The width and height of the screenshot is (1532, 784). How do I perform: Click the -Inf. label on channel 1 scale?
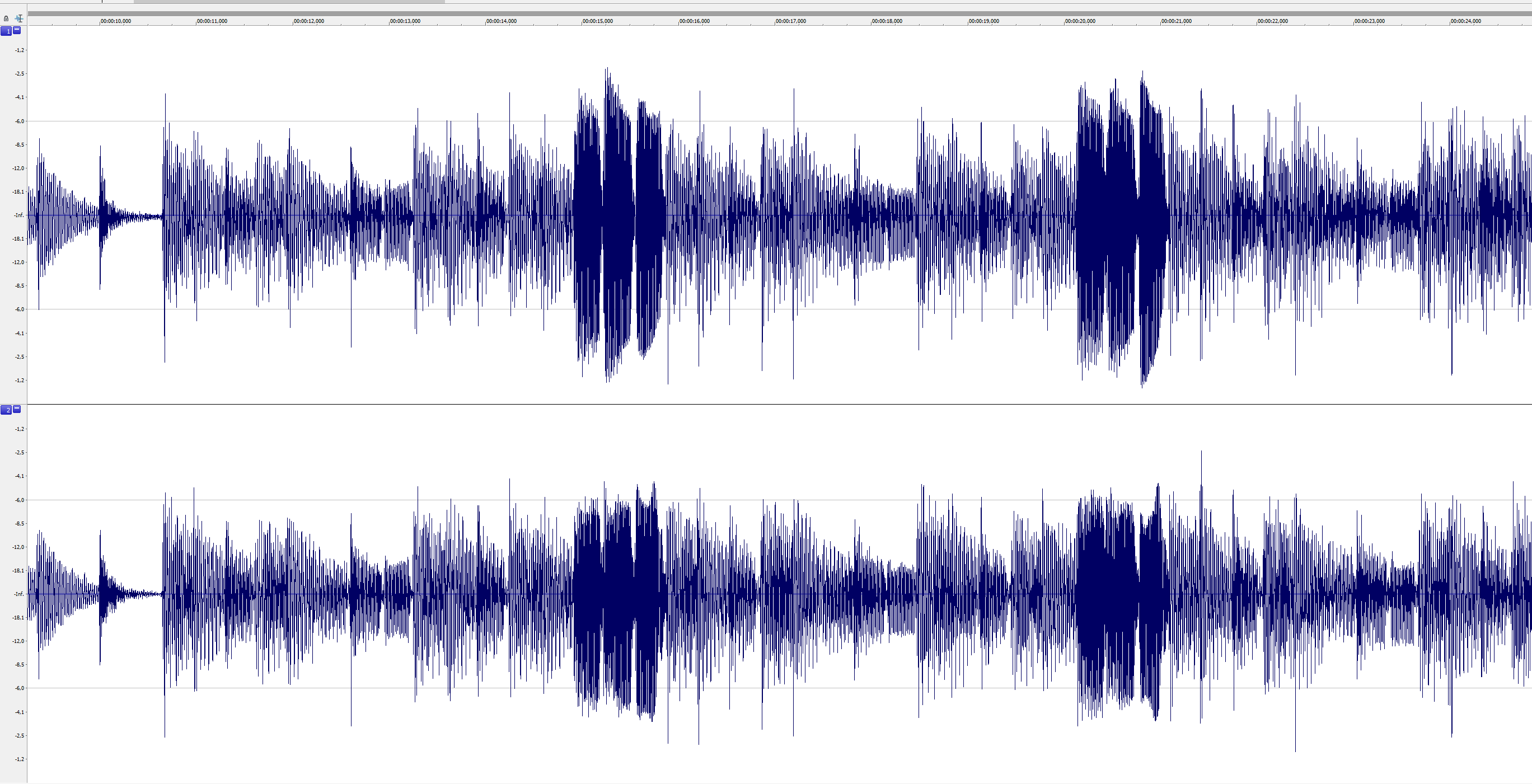click(19, 215)
